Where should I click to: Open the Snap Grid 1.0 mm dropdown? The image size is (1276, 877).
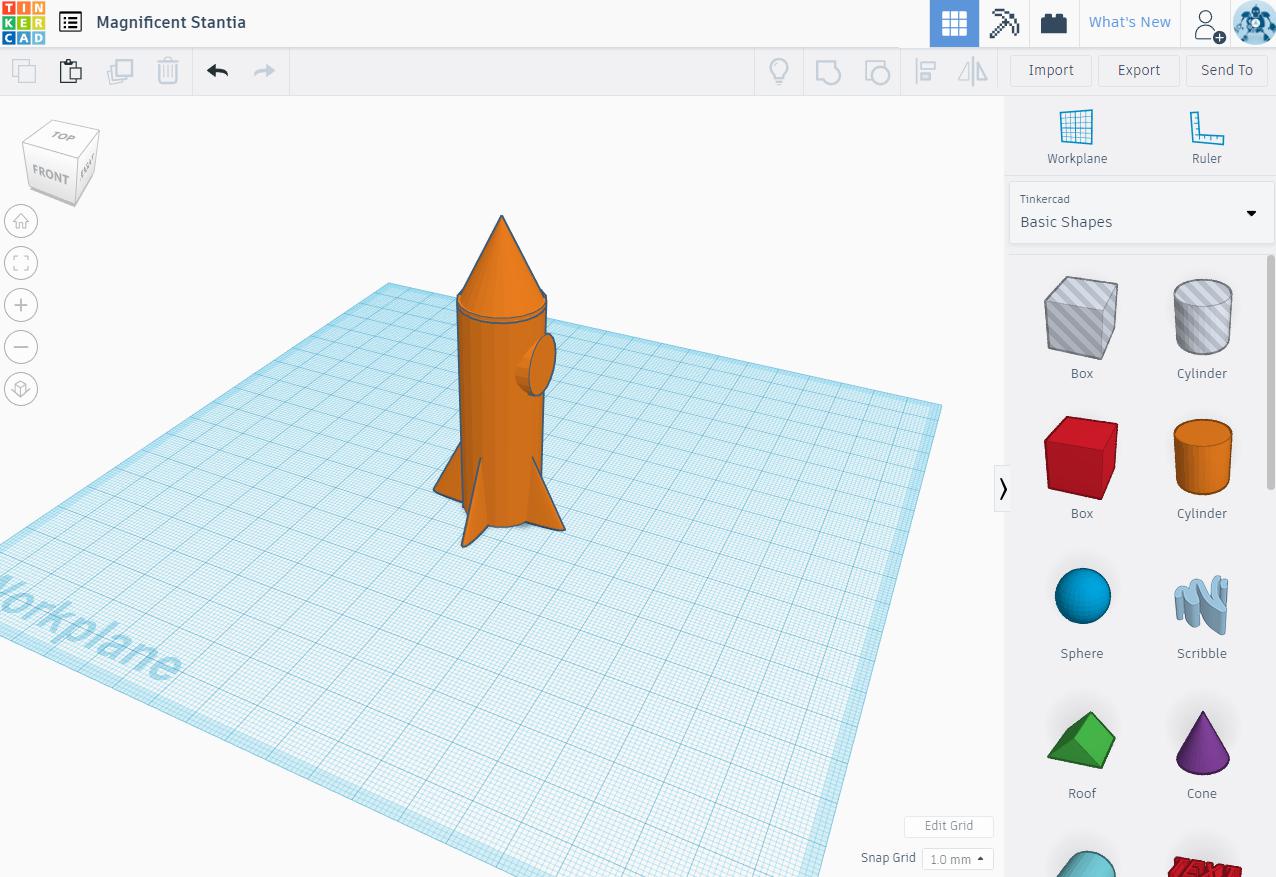(957, 859)
